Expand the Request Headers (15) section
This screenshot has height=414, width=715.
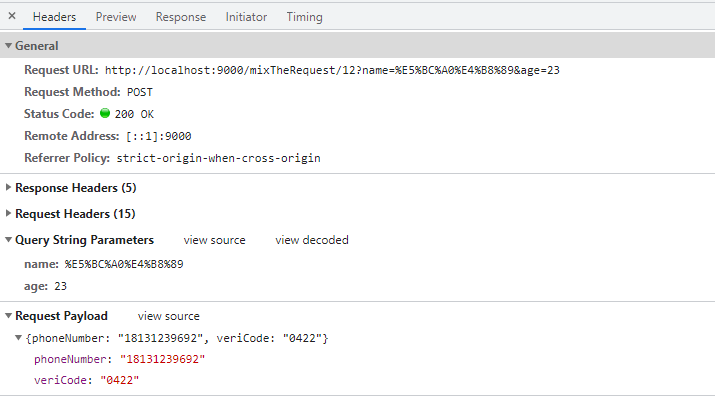[x=8, y=213]
